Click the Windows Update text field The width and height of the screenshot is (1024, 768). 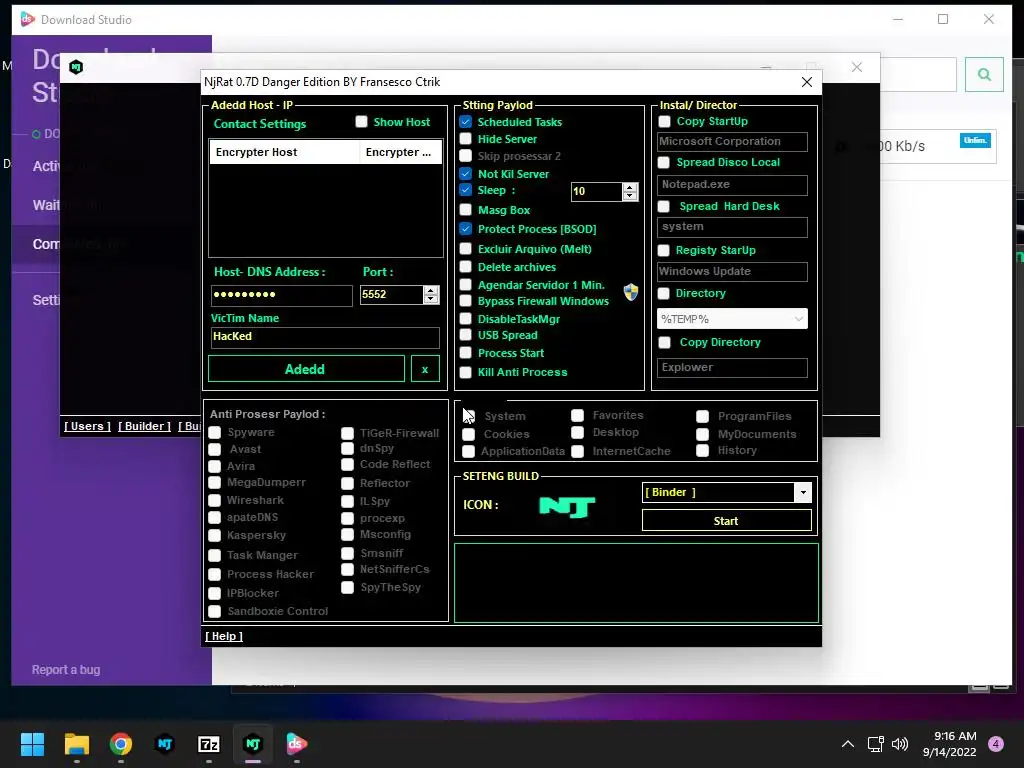pos(732,272)
